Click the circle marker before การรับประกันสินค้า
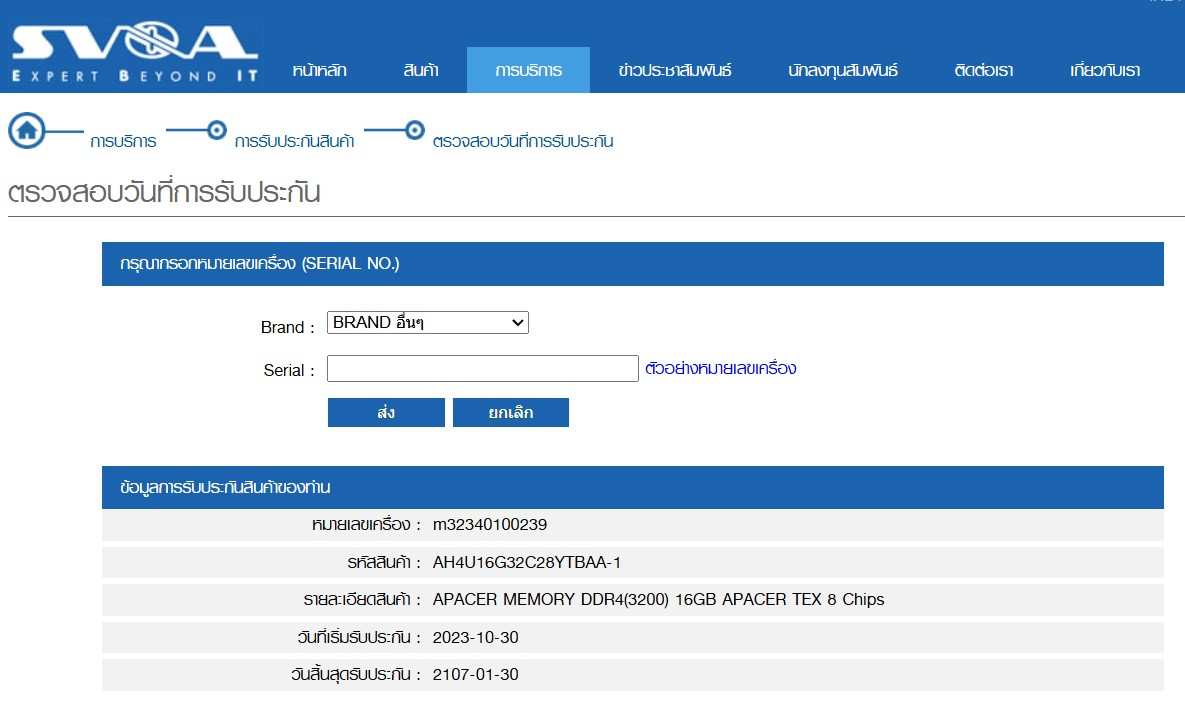The height and width of the screenshot is (702, 1185). pos(216,131)
